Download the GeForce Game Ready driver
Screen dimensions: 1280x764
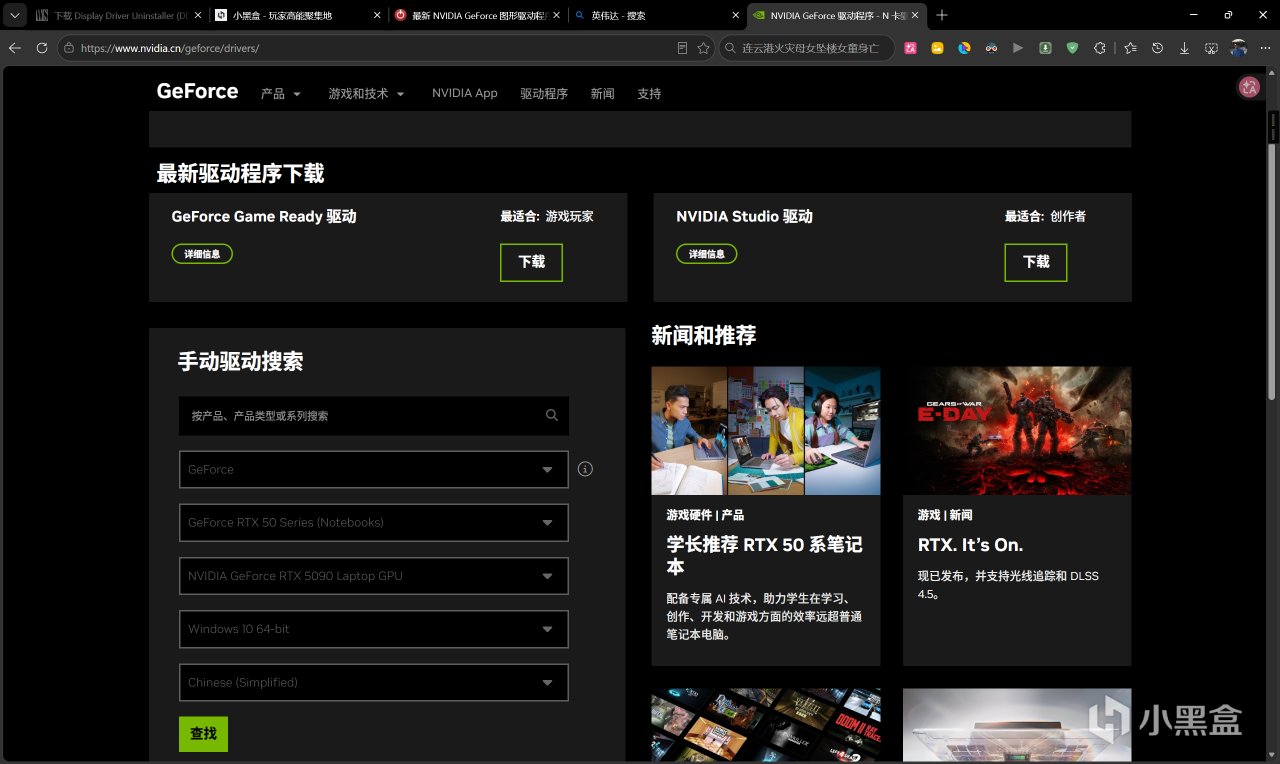click(531, 262)
